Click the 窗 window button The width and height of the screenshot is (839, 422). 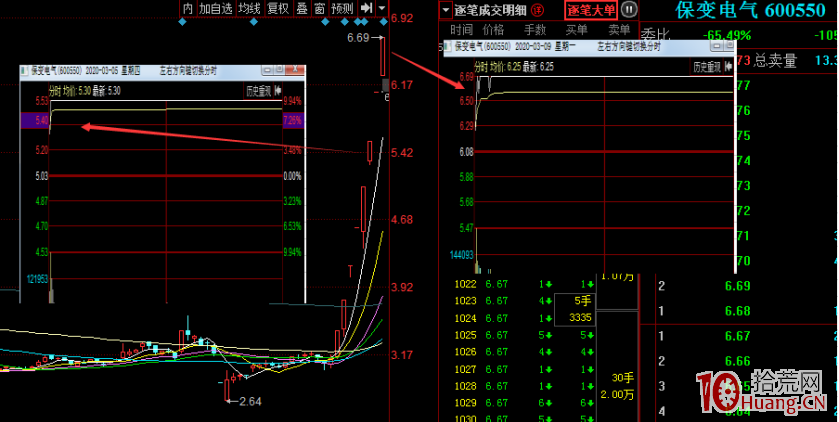(x=319, y=8)
